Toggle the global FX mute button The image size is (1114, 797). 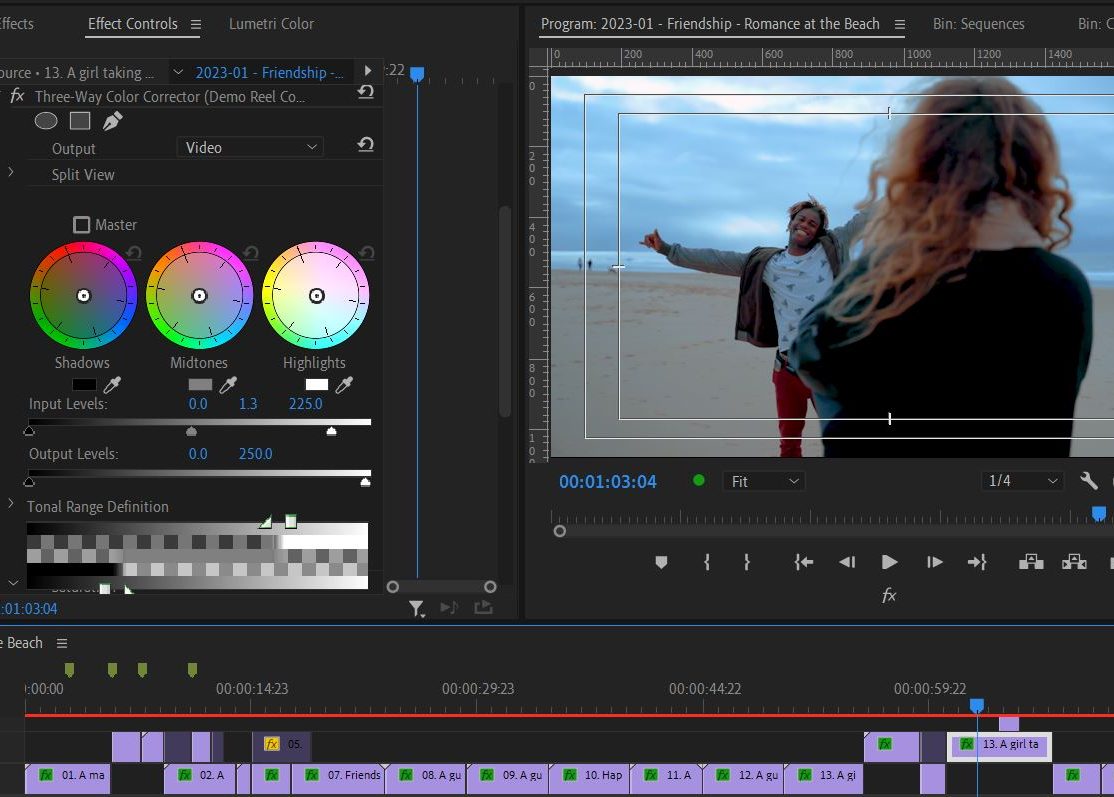coord(889,595)
